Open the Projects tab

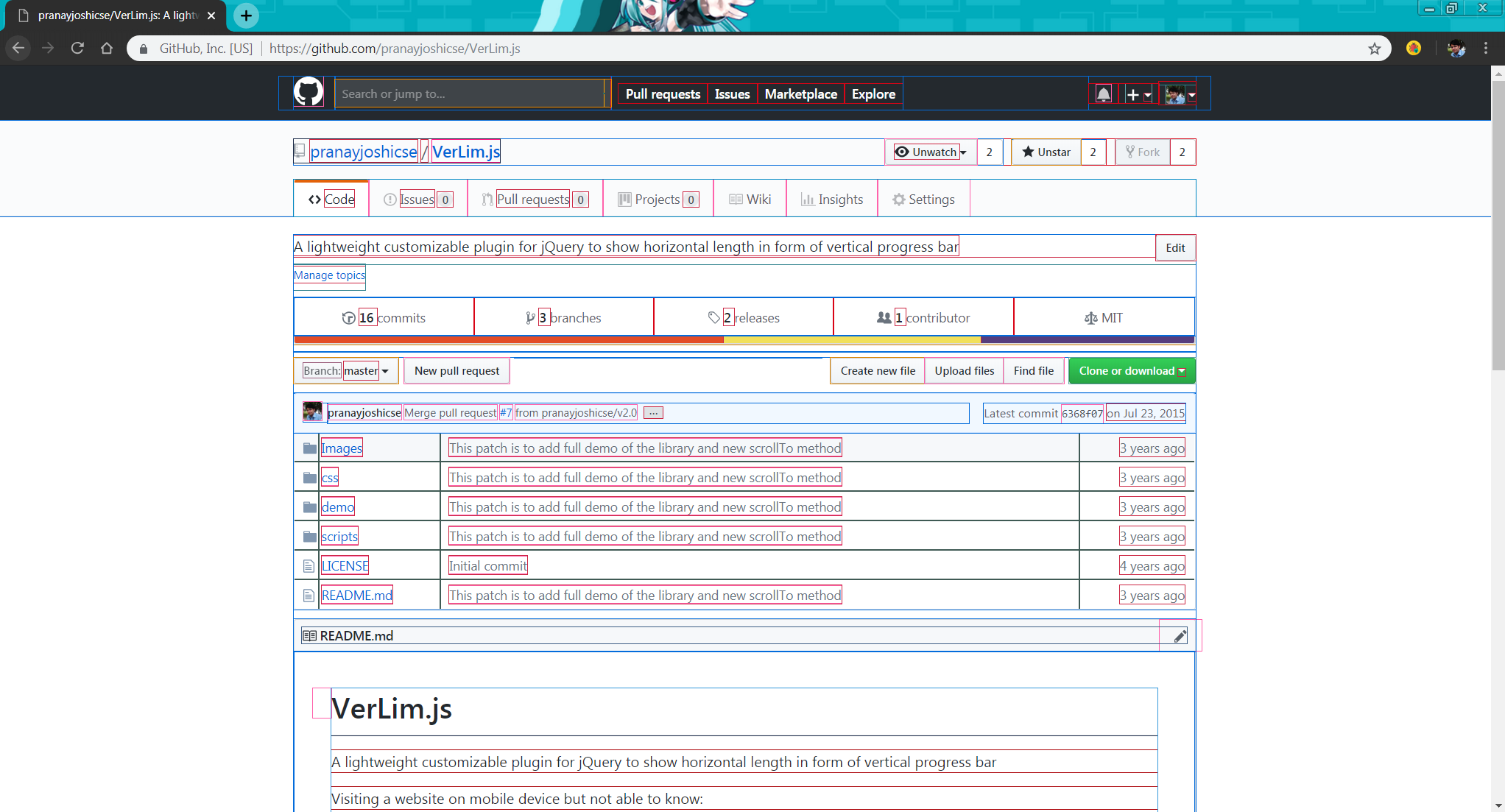tap(658, 200)
